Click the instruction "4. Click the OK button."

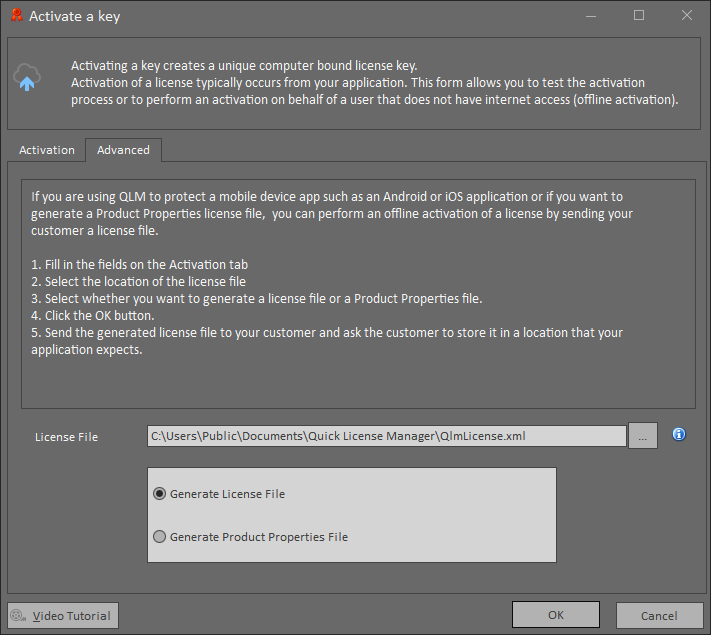93,315
